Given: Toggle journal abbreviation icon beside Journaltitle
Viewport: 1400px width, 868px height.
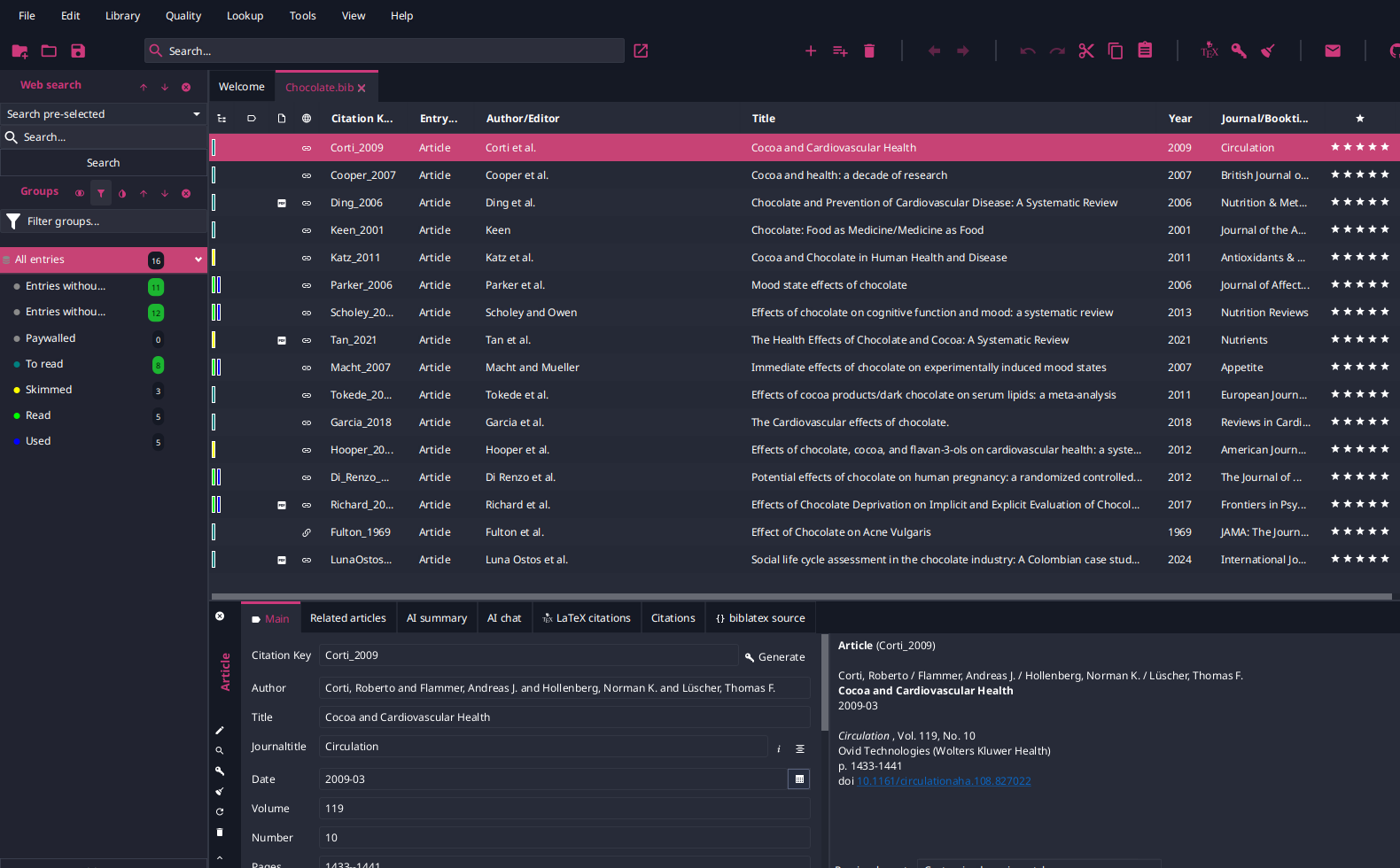Looking at the screenshot, I should [x=800, y=749].
